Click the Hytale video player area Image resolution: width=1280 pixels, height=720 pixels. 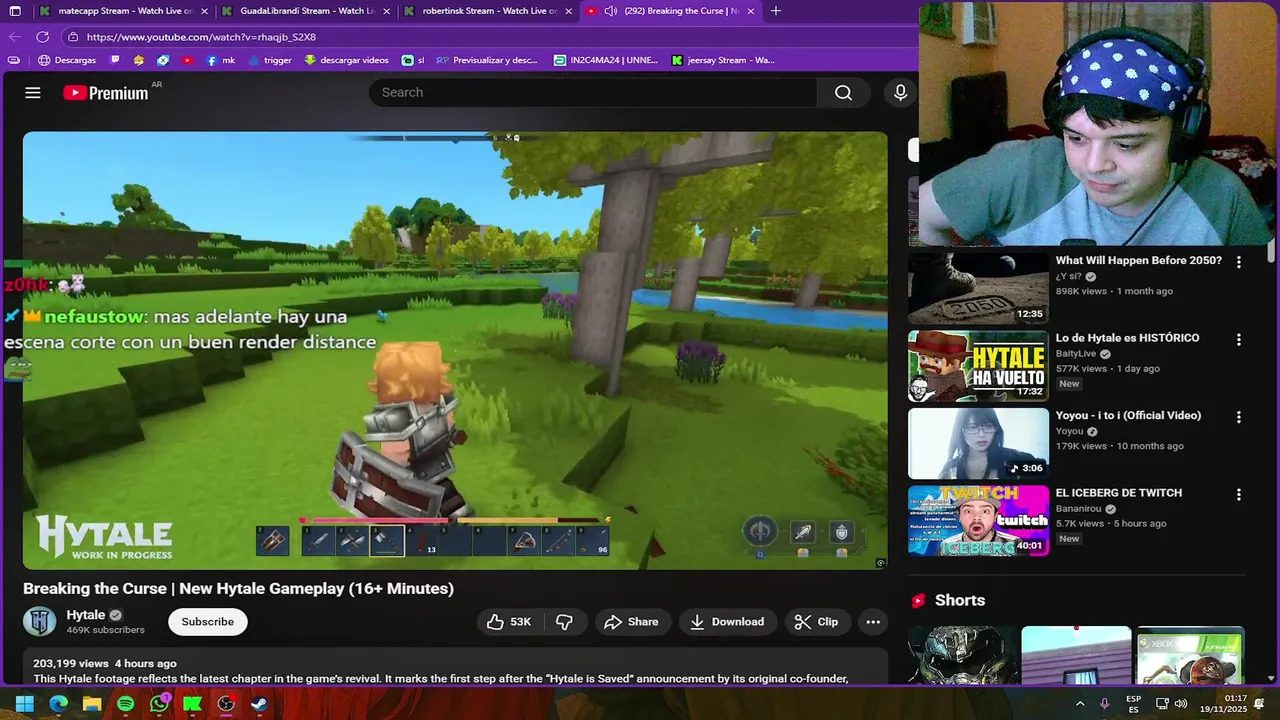pos(455,350)
